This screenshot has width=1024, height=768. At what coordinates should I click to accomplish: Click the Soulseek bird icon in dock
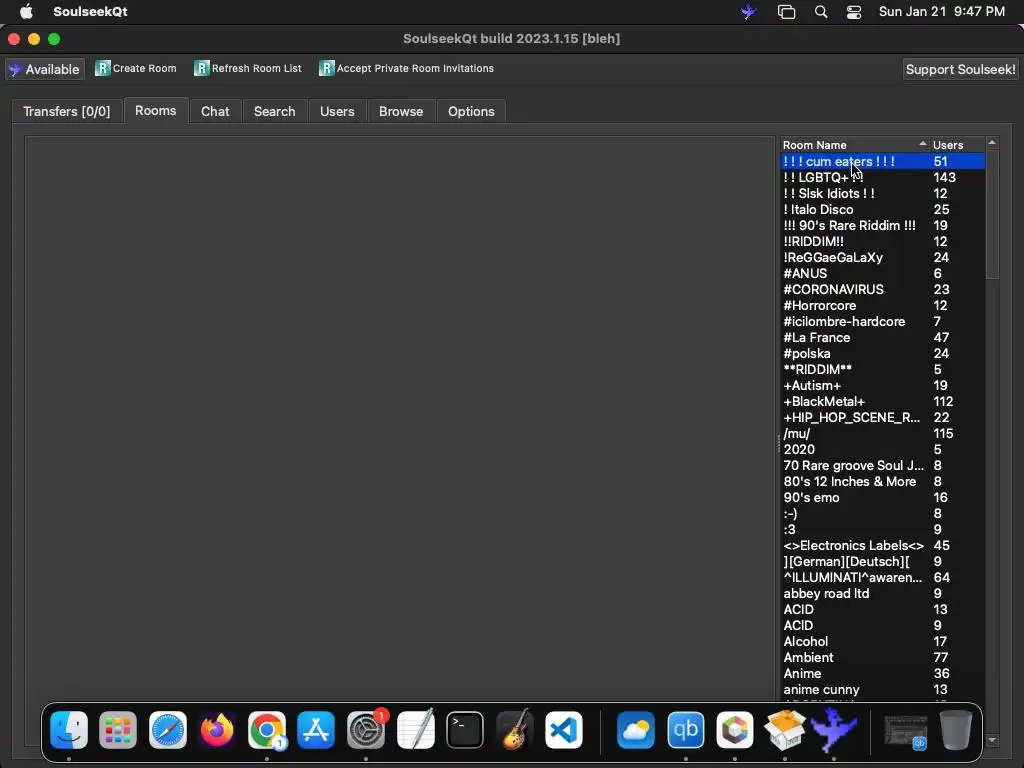click(834, 729)
